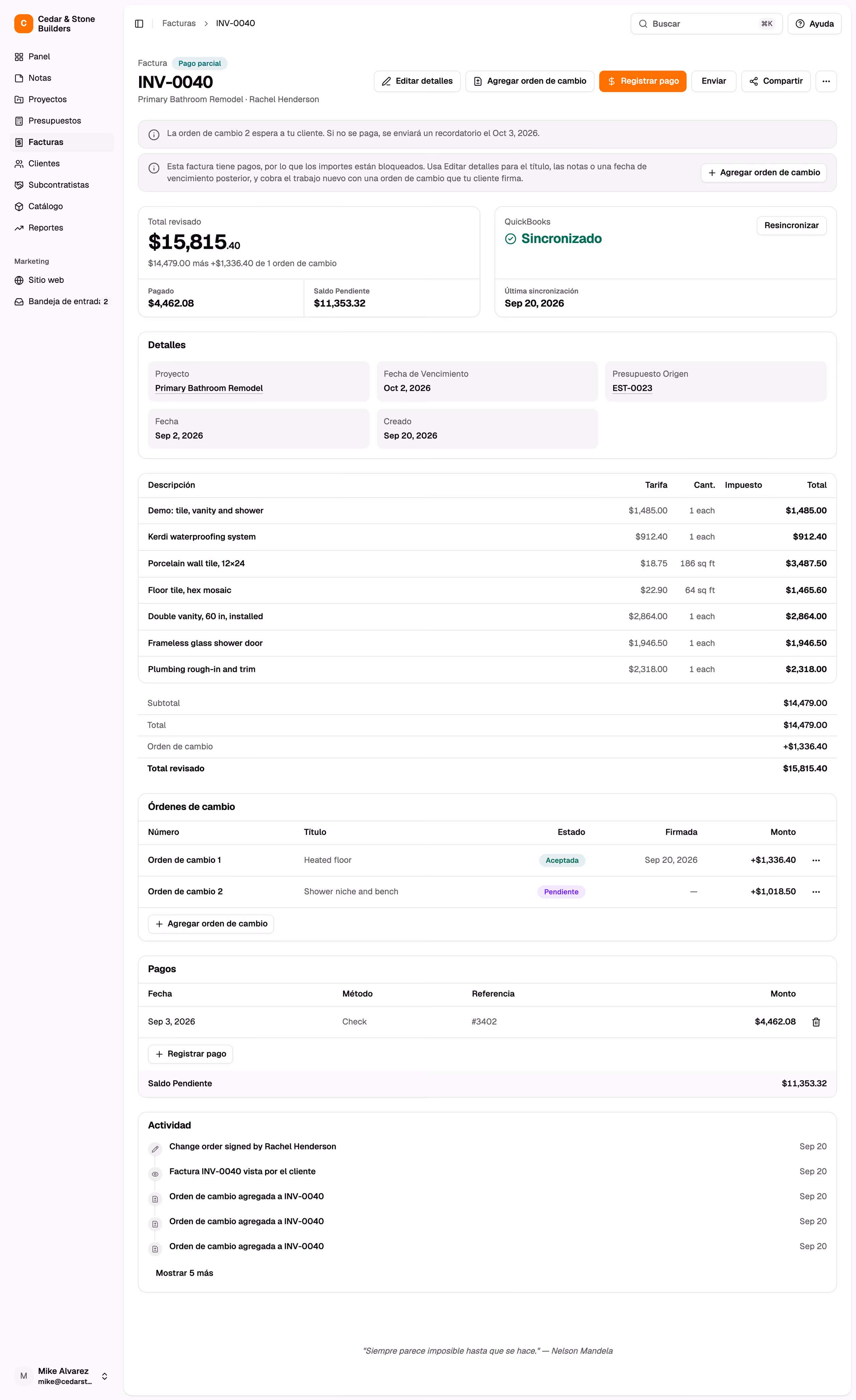Open Sitio web under Marketing
The image size is (856, 1400).
[62, 280]
